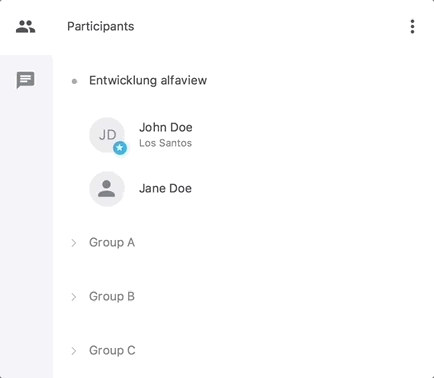
Task: Click the Participants panel title
Action: tap(101, 26)
